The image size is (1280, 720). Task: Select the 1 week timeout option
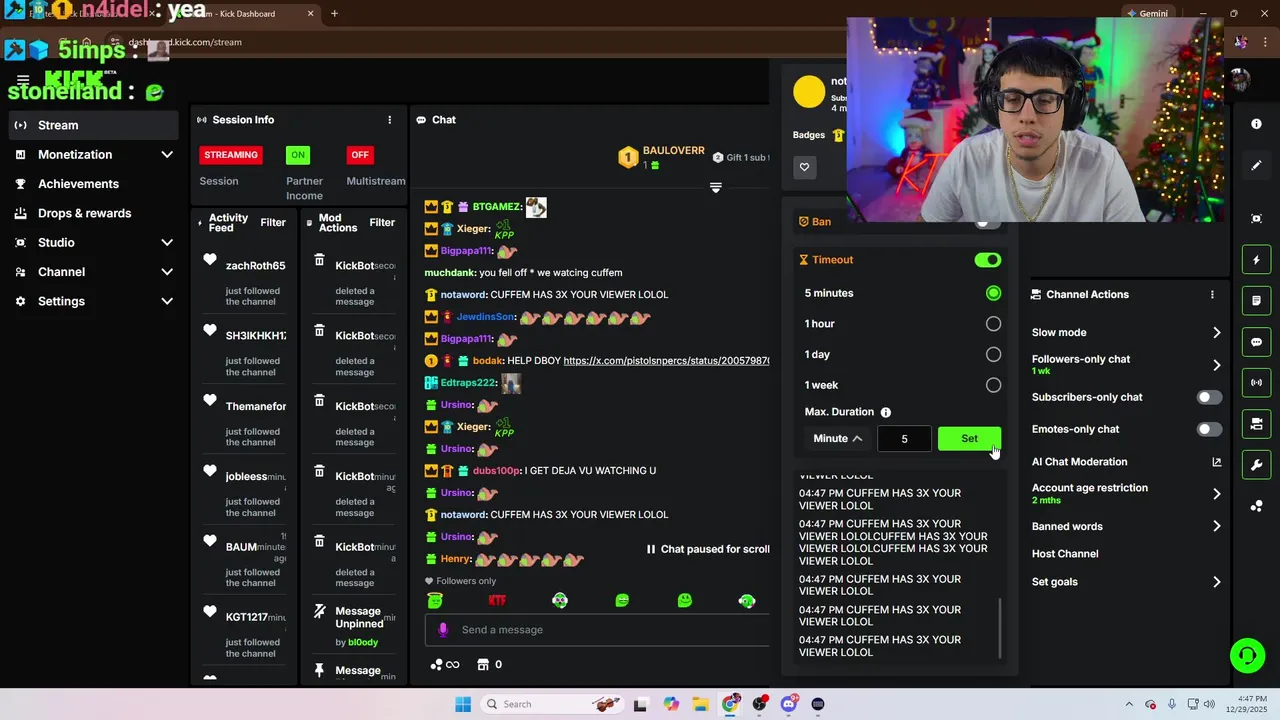(x=993, y=385)
